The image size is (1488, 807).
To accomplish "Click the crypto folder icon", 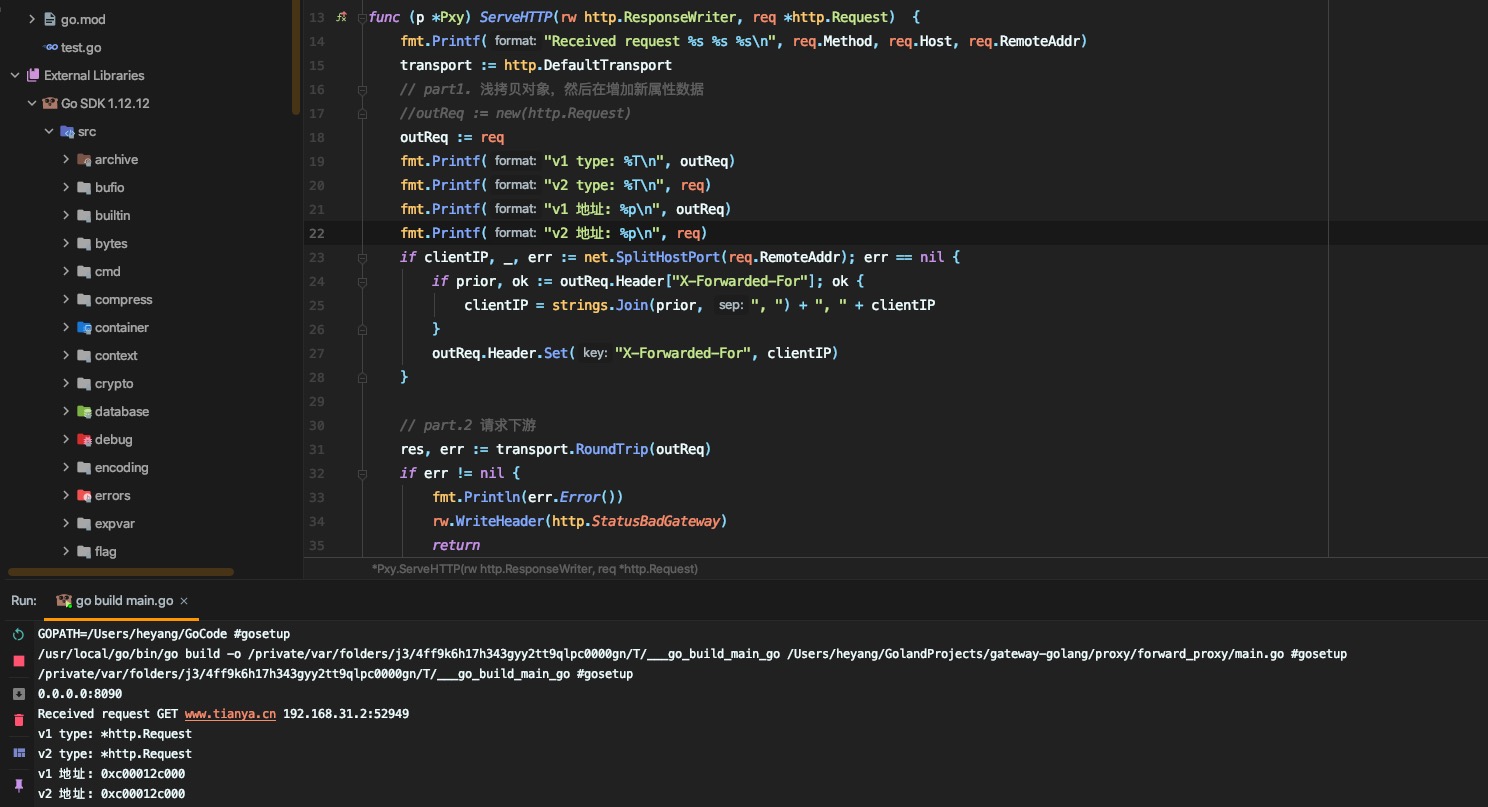I will coord(84,383).
